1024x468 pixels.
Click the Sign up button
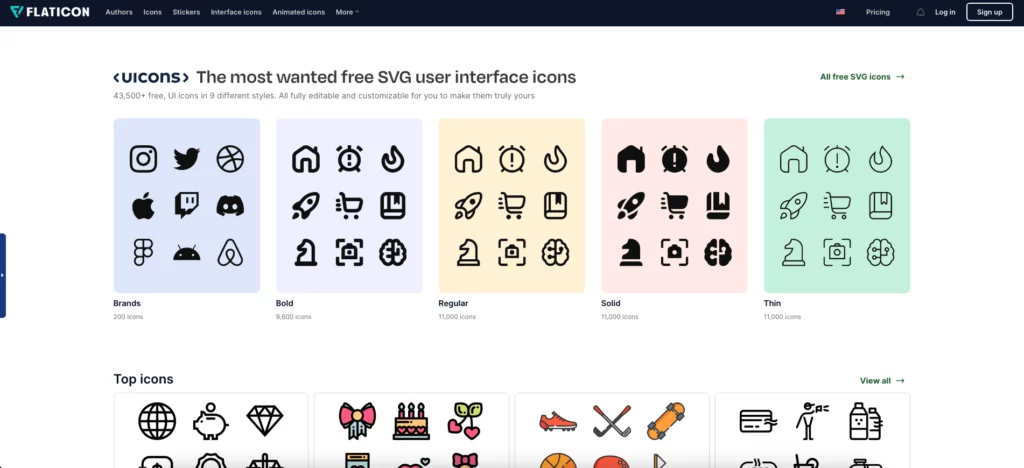pyautogui.click(x=989, y=12)
